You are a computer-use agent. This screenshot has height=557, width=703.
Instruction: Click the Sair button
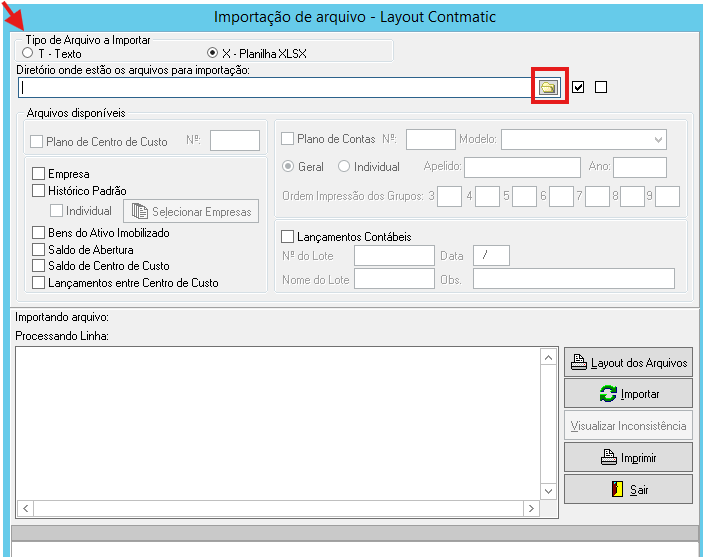point(628,489)
